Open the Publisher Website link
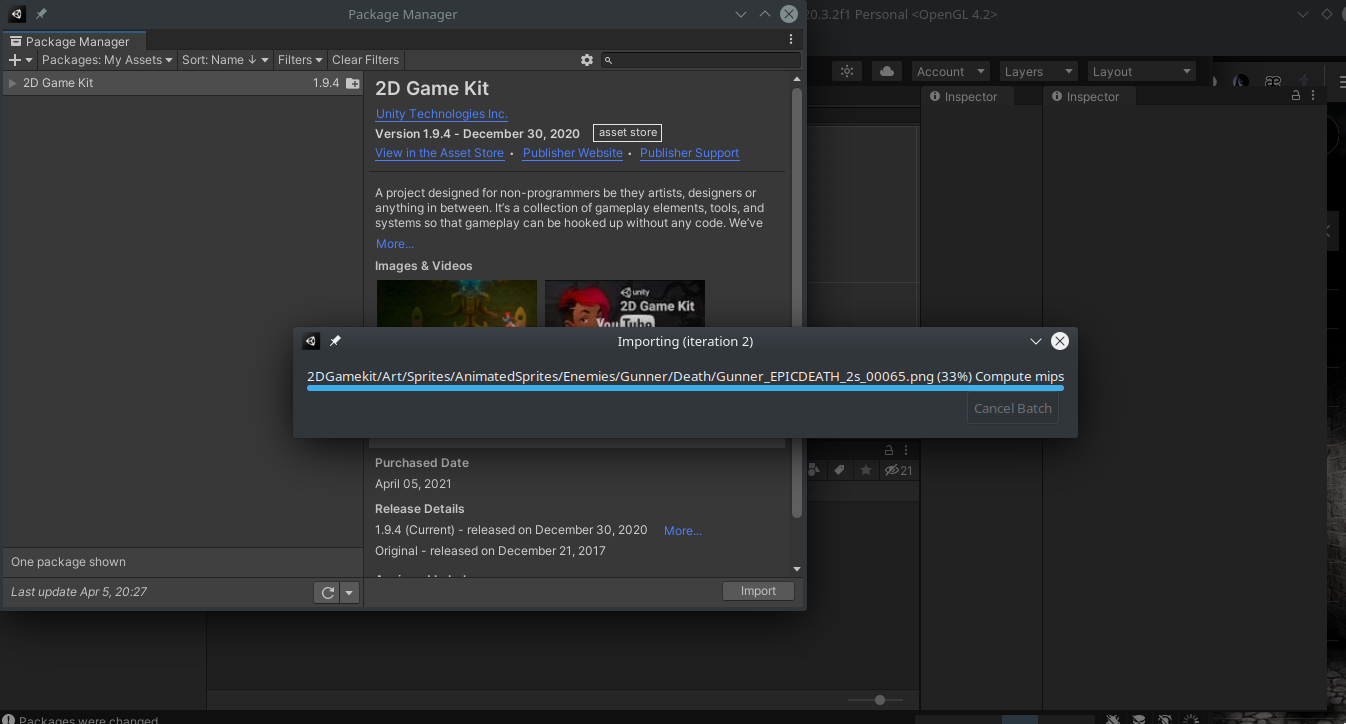Viewport: 1346px width, 724px height. 572,153
